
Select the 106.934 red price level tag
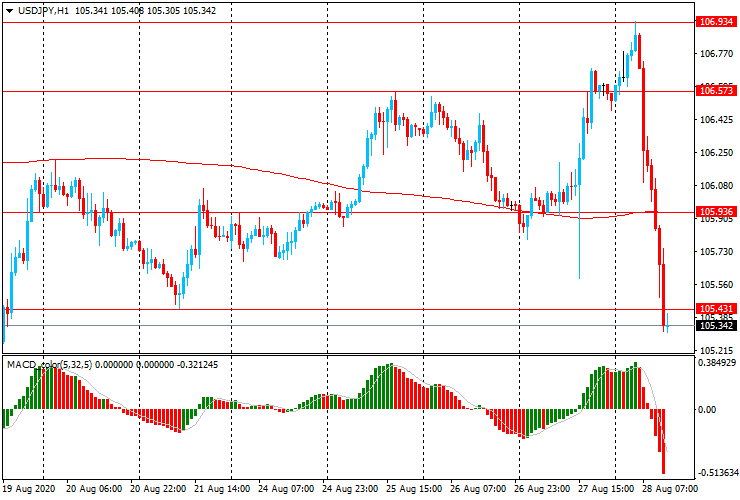point(716,21)
